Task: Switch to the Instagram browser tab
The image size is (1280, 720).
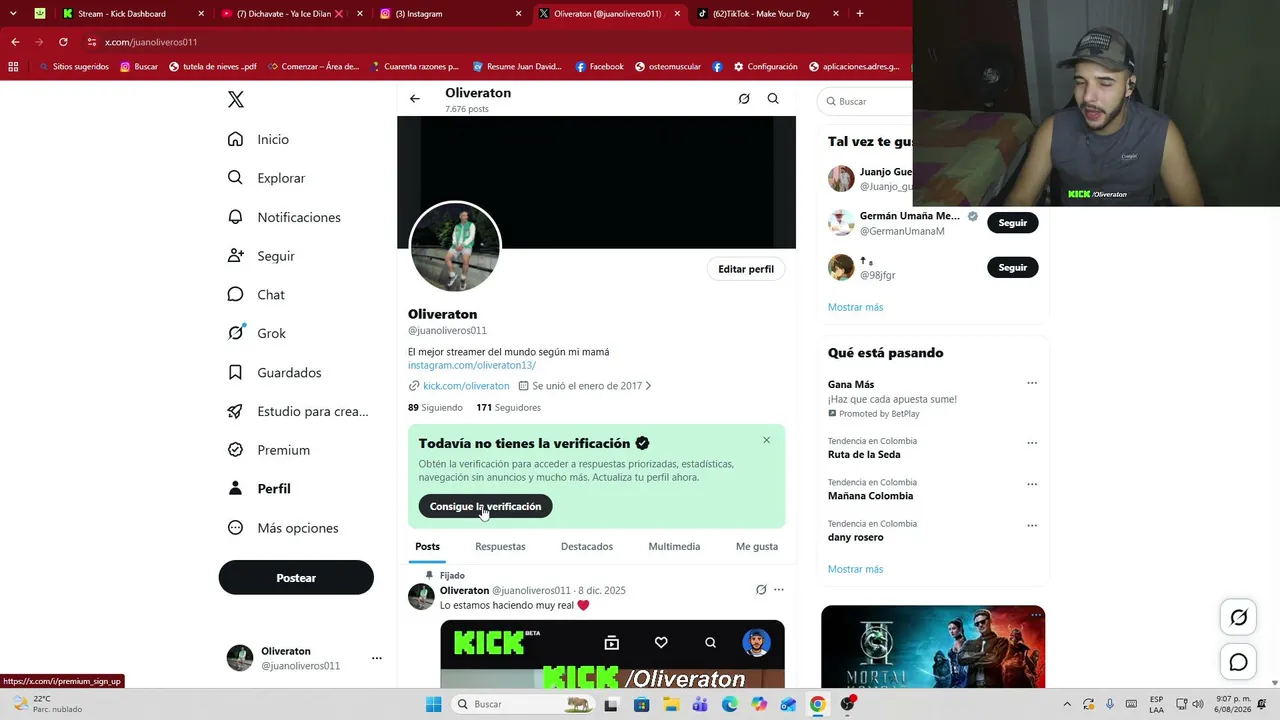Action: click(x=451, y=14)
